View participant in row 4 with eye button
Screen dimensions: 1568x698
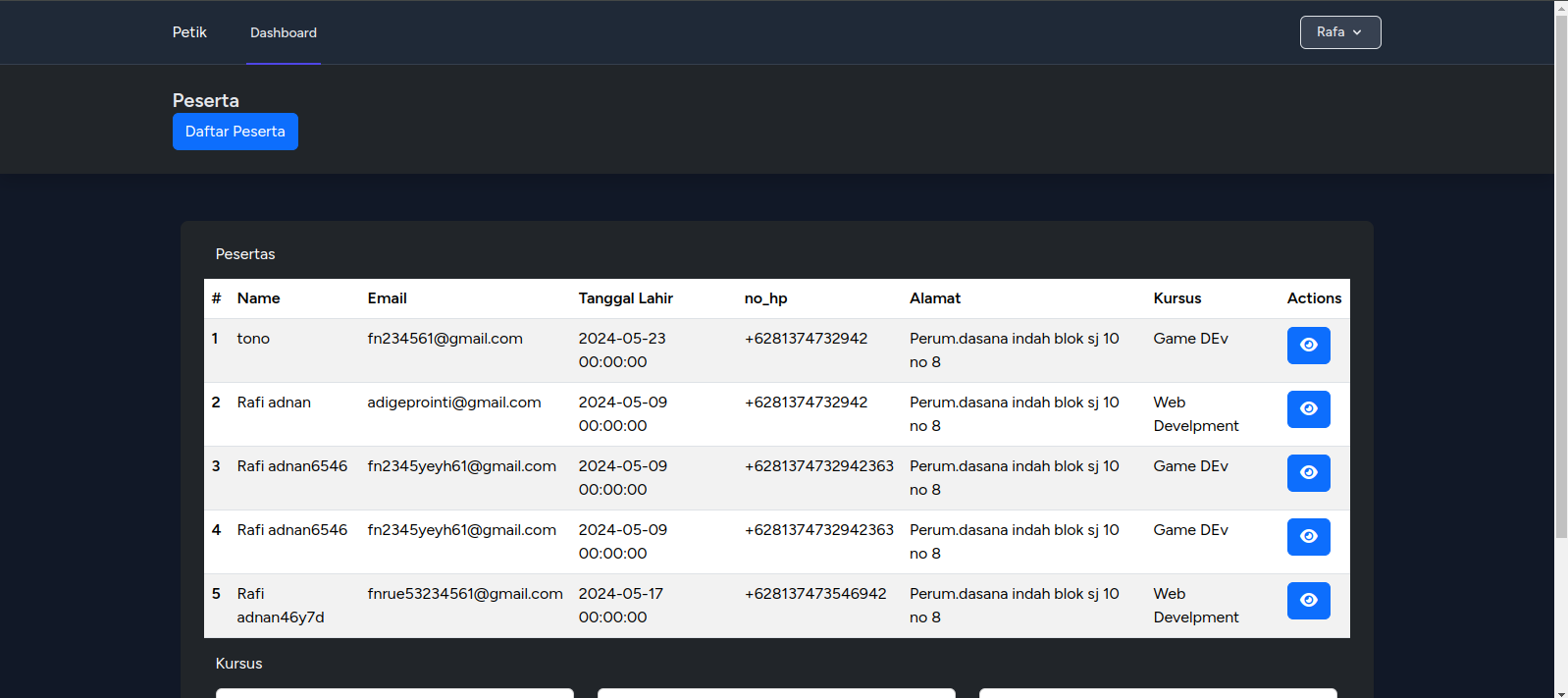pyautogui.click(x=1308, y=537)
